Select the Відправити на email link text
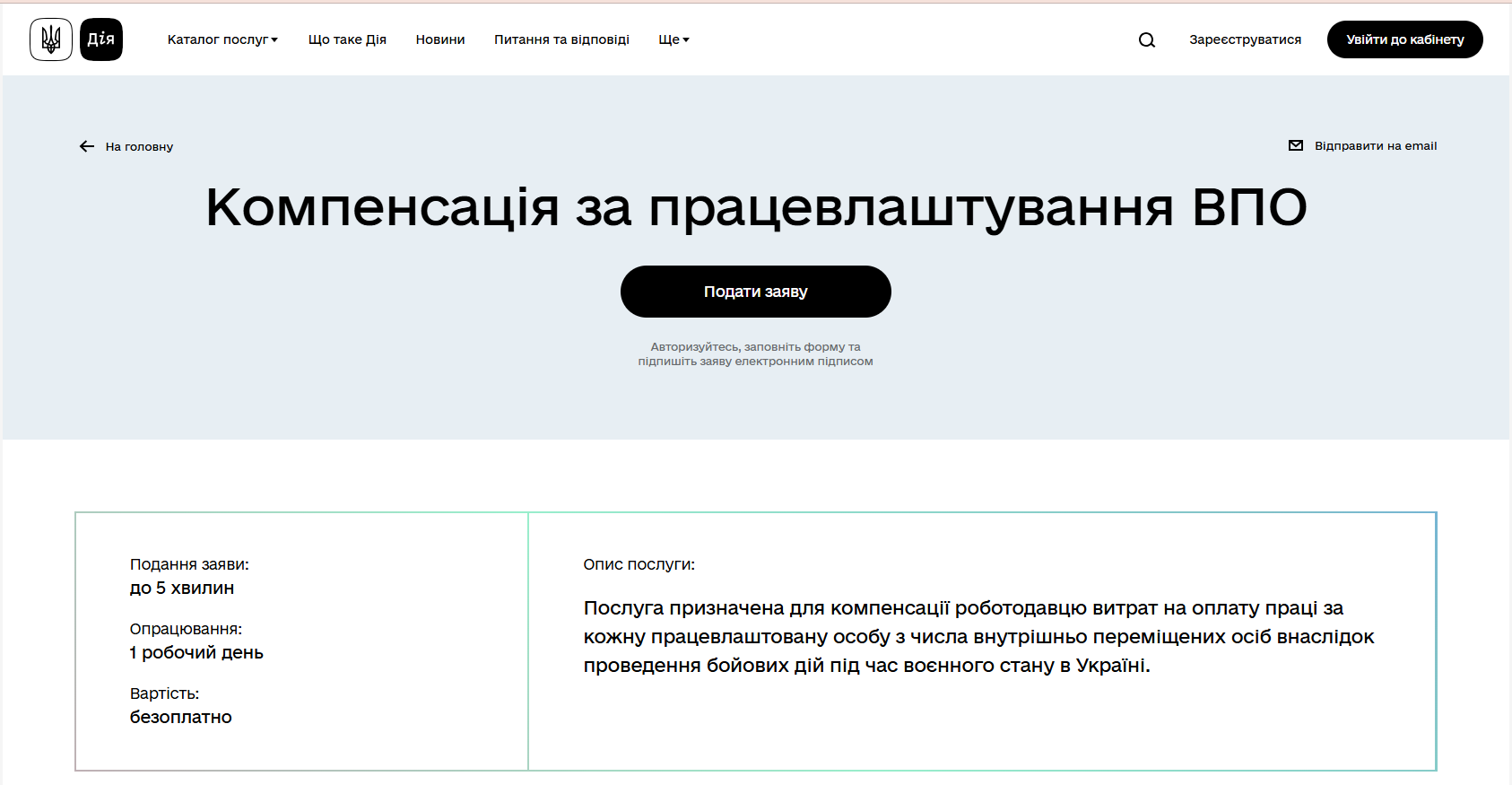 1375,145
